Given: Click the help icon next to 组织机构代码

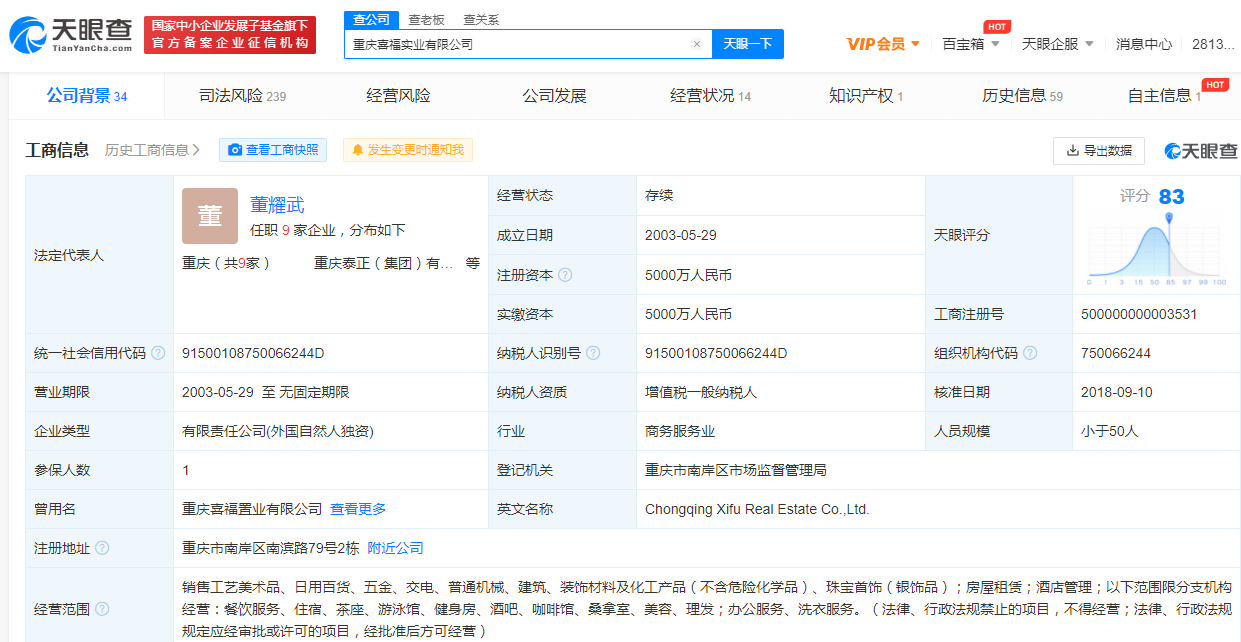Looking at the screenshot, I should [x=1030, y=353].
